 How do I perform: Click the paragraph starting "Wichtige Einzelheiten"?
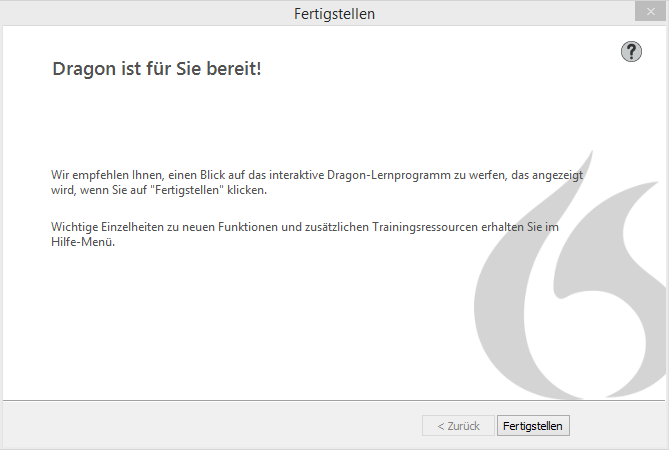tap(305, 234)
